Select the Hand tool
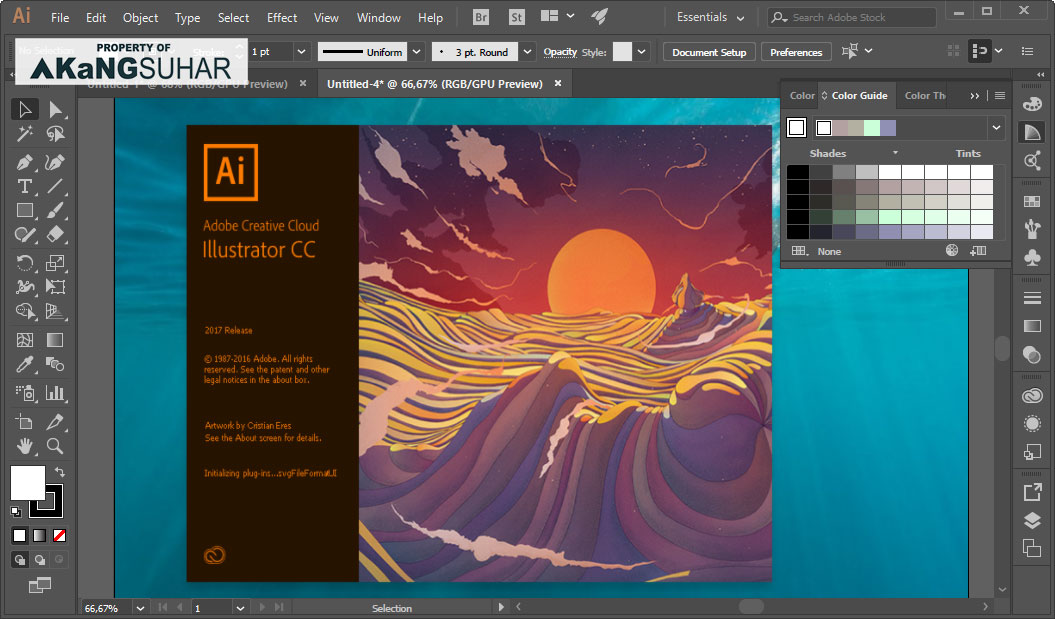 point(25,446)
